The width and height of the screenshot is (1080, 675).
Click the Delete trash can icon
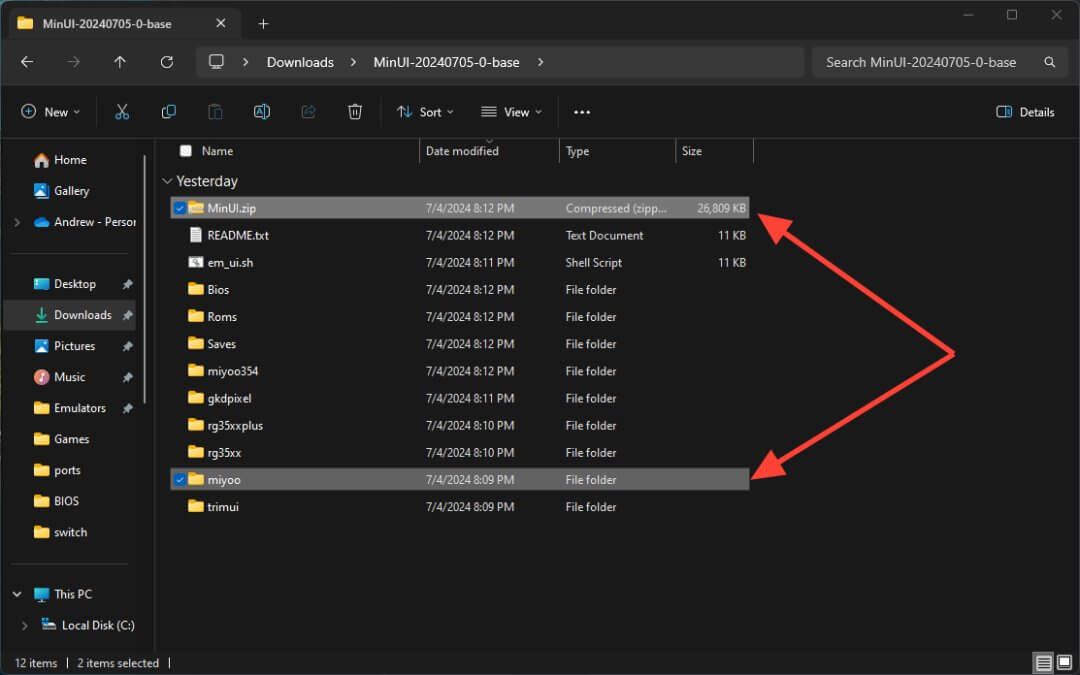pos(355,112)
